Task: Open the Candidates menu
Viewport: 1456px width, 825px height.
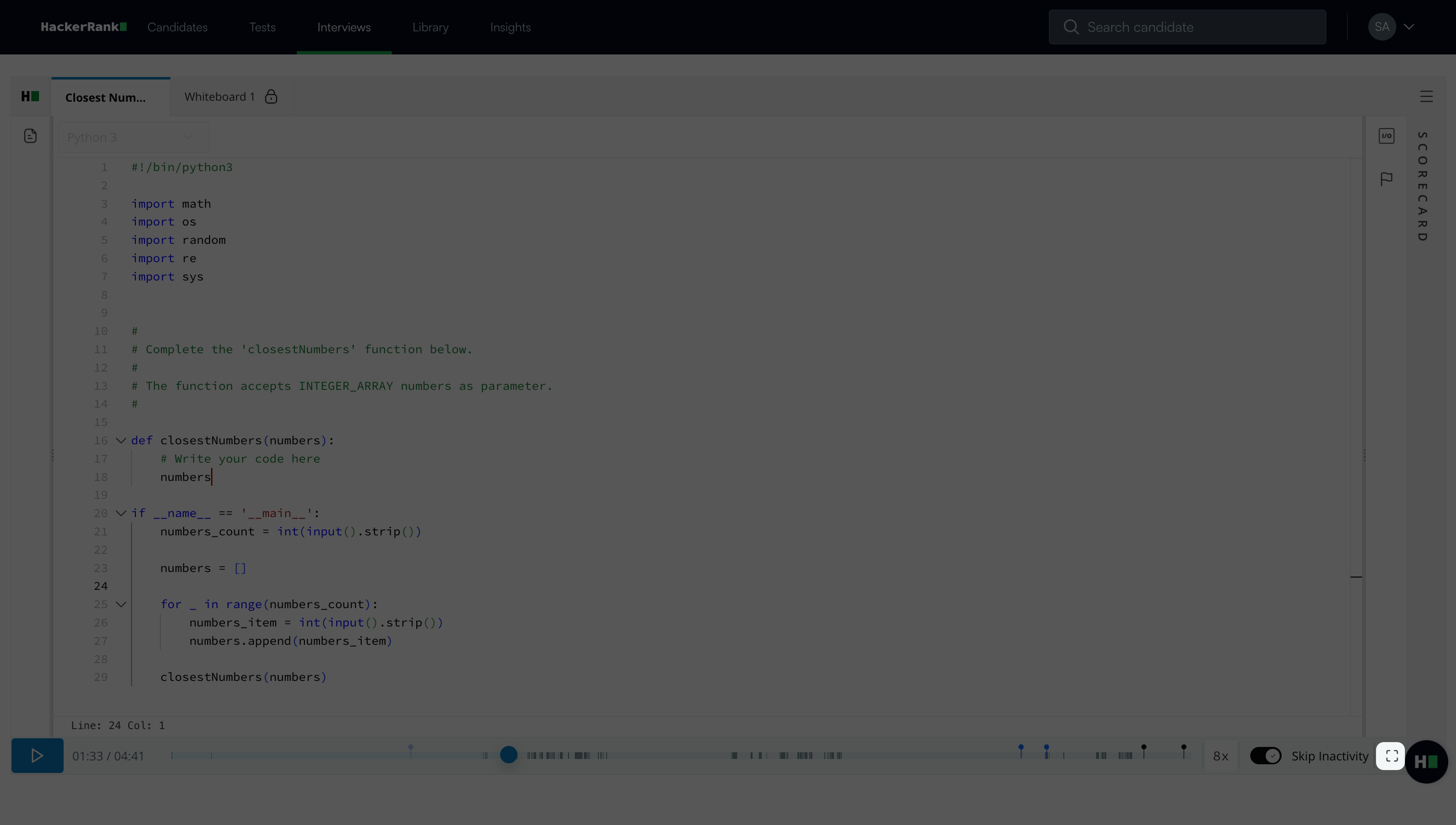Action: [177, 27]
